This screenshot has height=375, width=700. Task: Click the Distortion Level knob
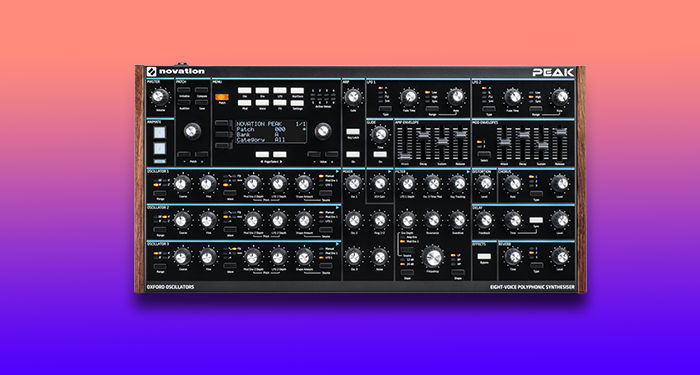[484, 183]
